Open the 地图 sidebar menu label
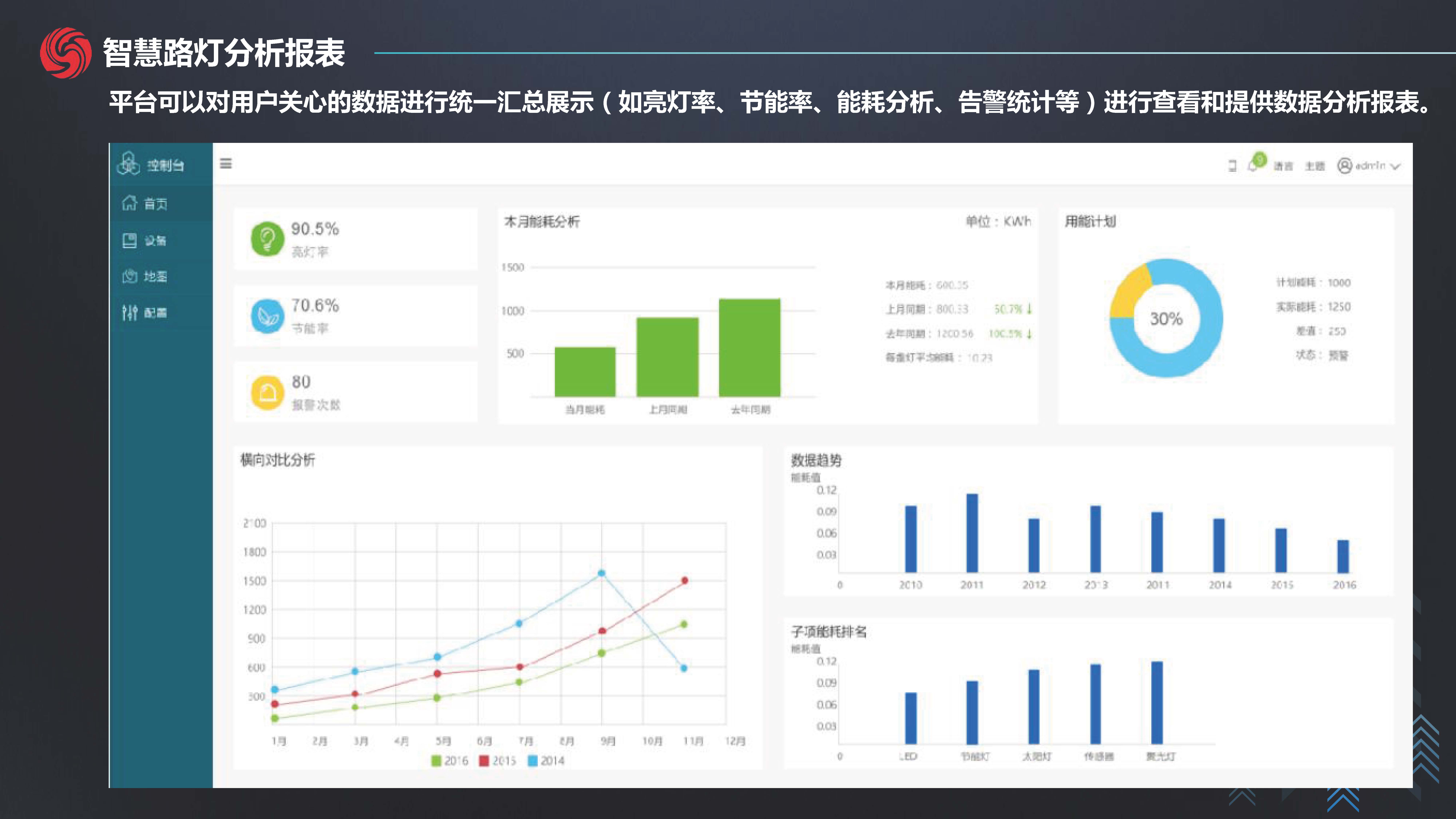Screen dimensions: 1456x819 [x=155, y=276]
